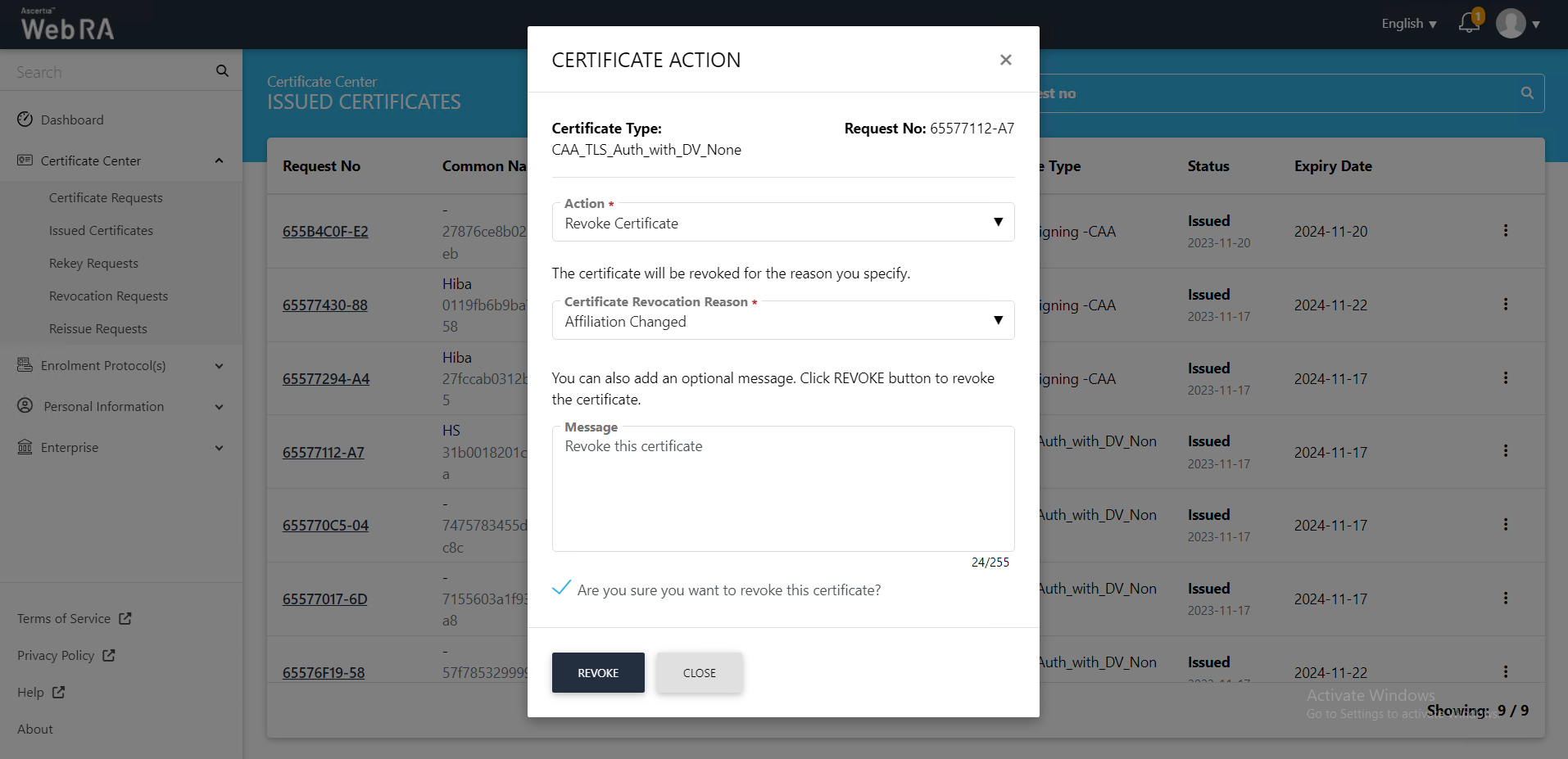Click inside the Message text area
1568x759 pixels.
click(782, 491)
